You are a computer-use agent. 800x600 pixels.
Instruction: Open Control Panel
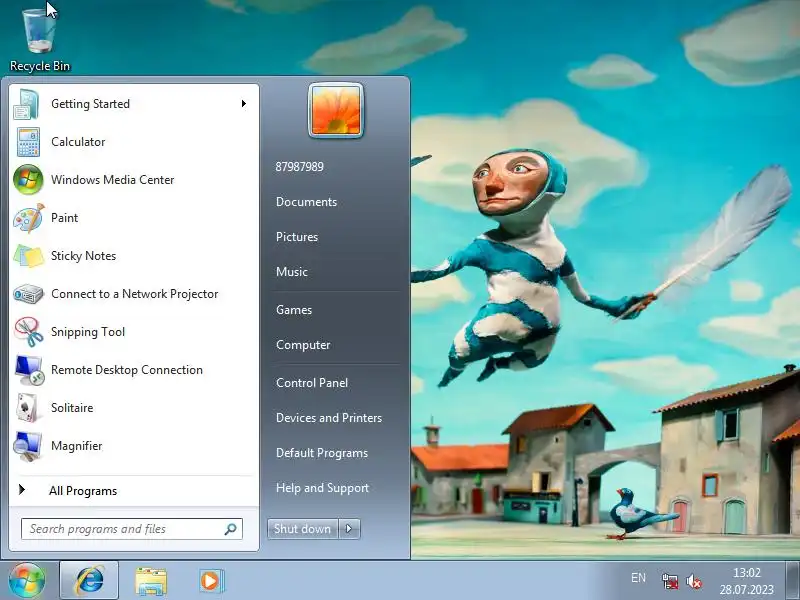[312, 383]
